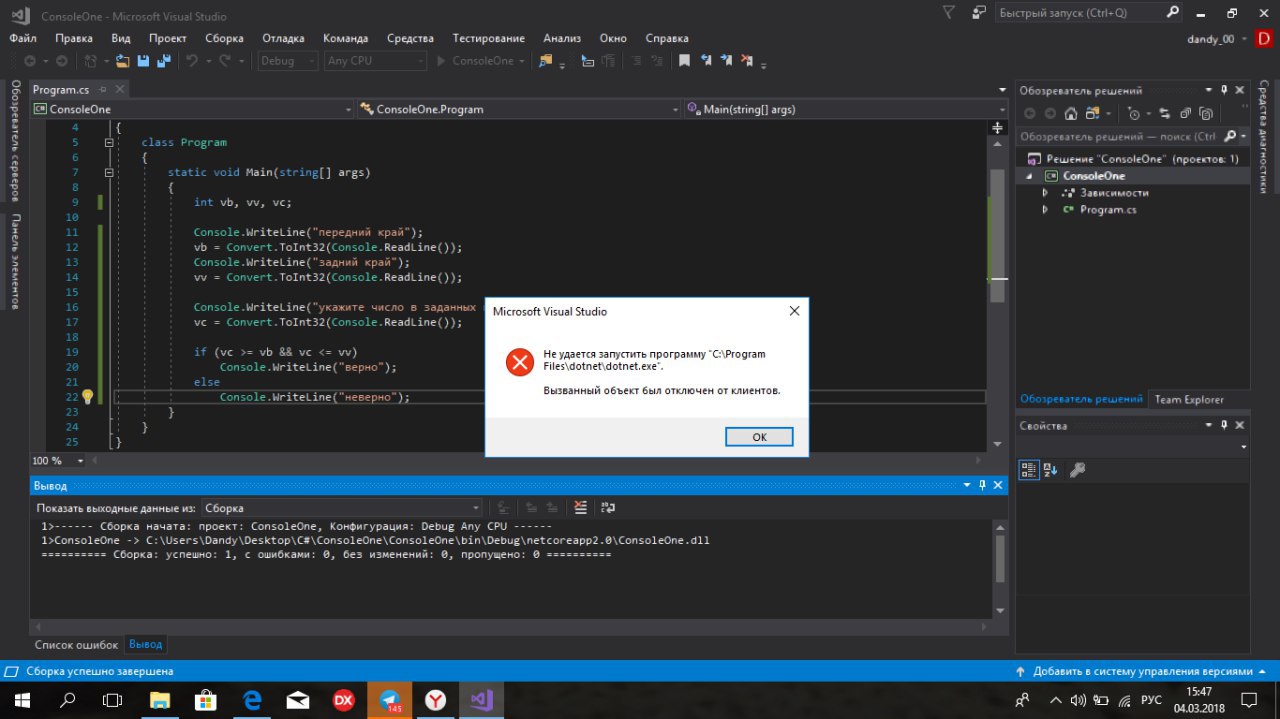The width and height of the screenshot is (1280, 719).
Task: Click the Collapse All icon in Solution Explorer
Action: coord(1186,114)
